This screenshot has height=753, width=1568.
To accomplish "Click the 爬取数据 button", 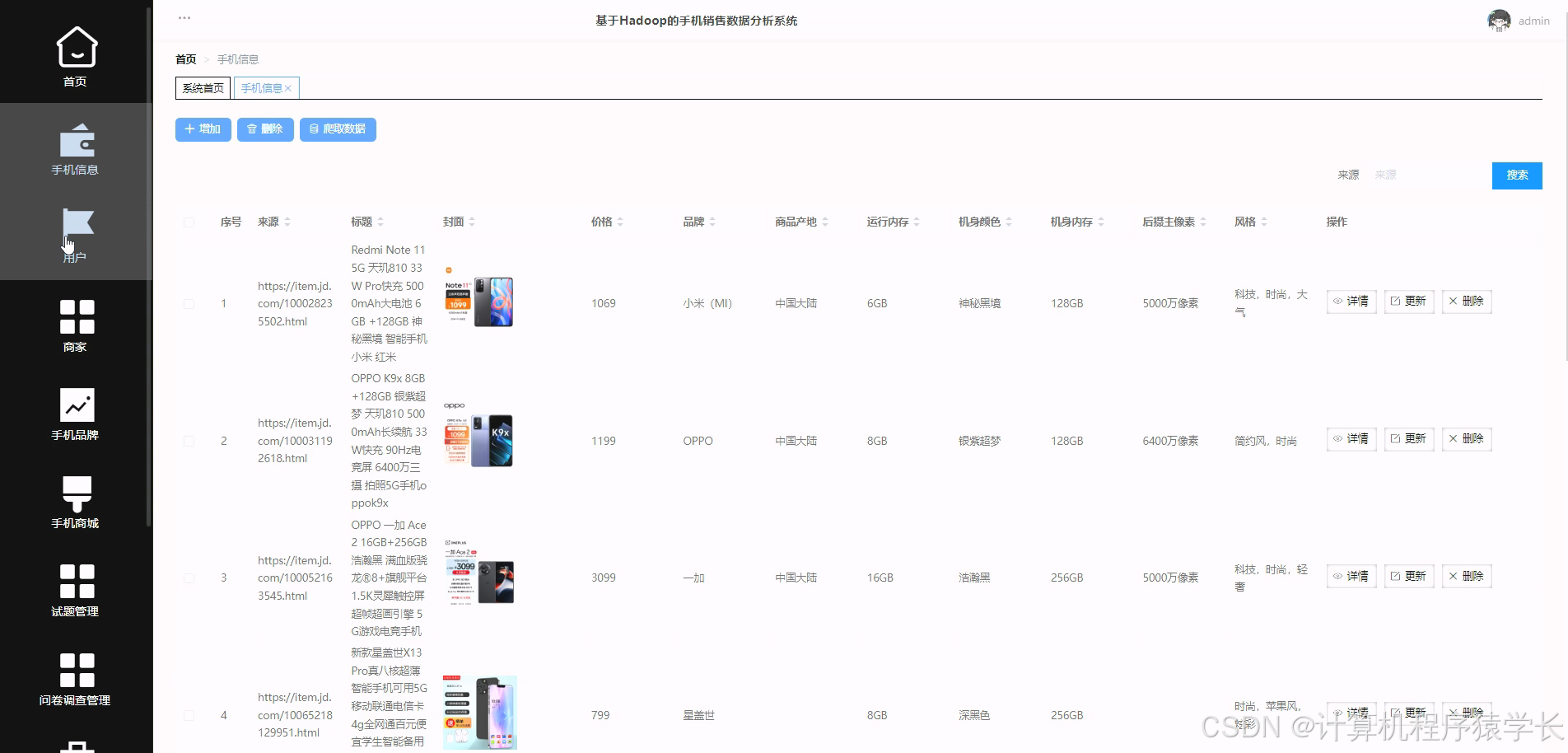I will pyautogui.click(x=338, y=129).
